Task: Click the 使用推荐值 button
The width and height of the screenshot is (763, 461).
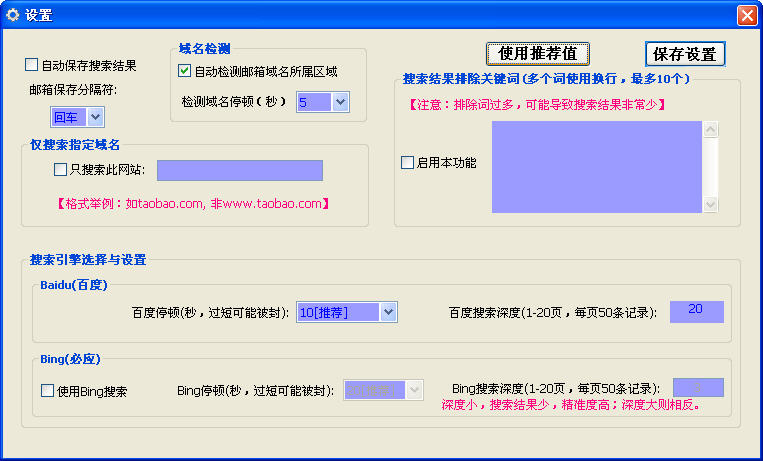Action: click(x=538, y=53)
